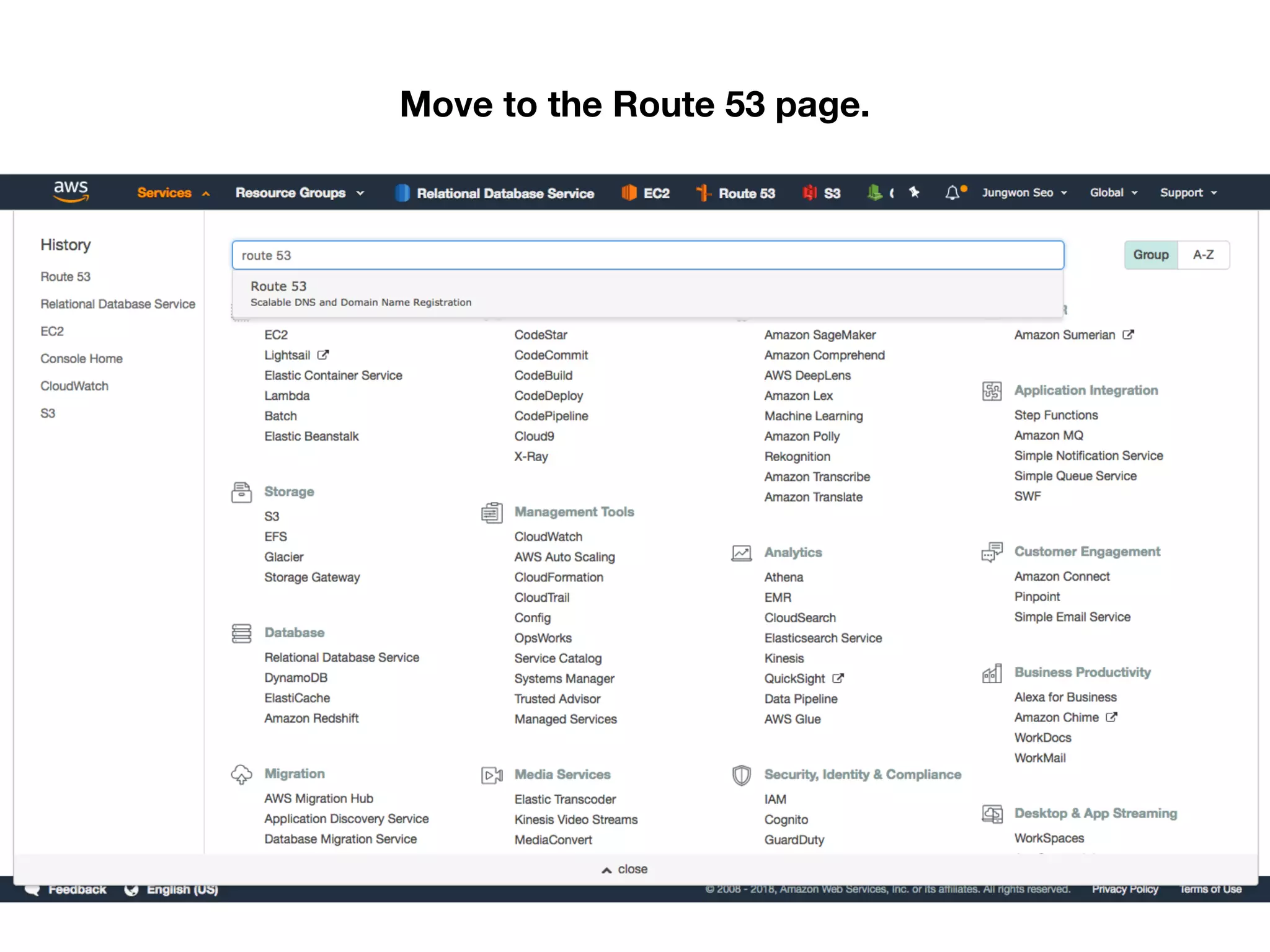Viewport: 1270px width, 952px height.
Task: Open the Privacy Policy footer link
Action: point(1125,889)
